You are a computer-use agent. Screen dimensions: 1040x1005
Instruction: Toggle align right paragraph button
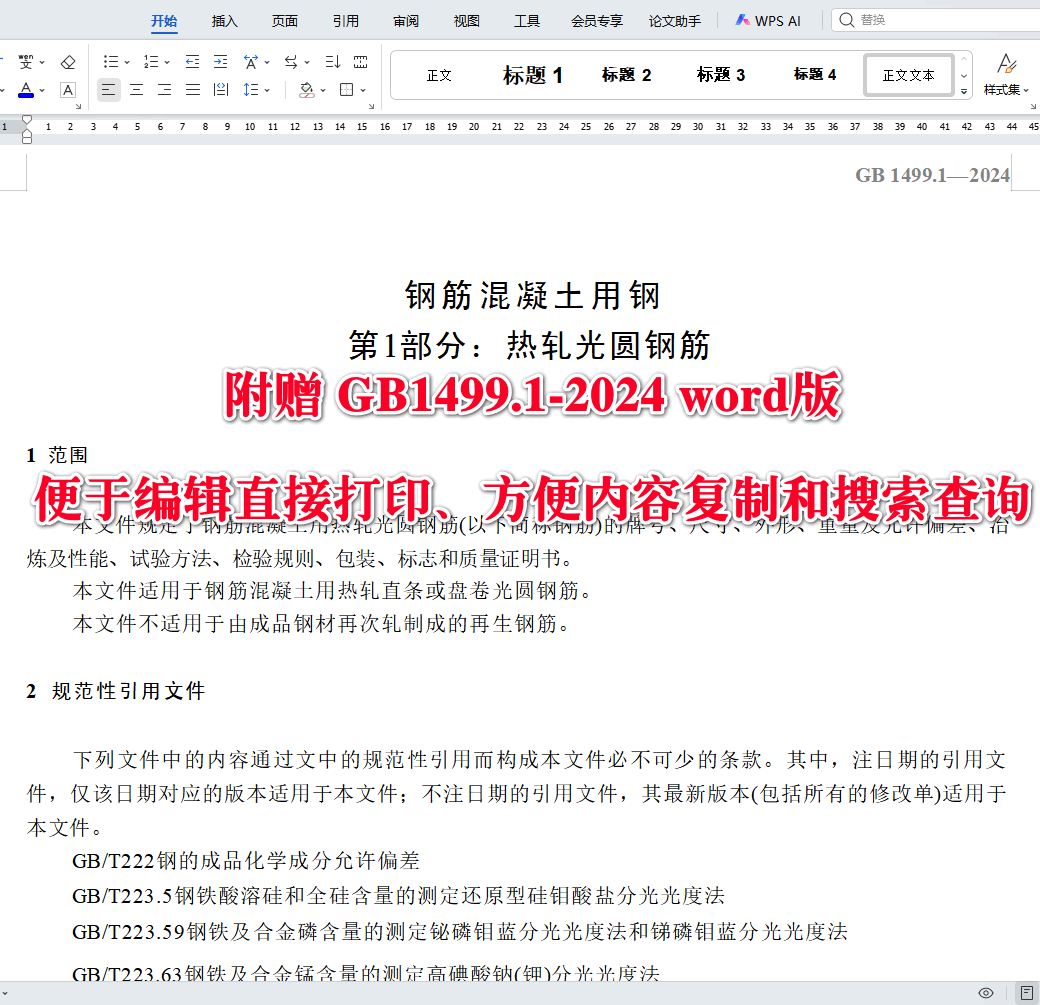(x=164, y=90)
